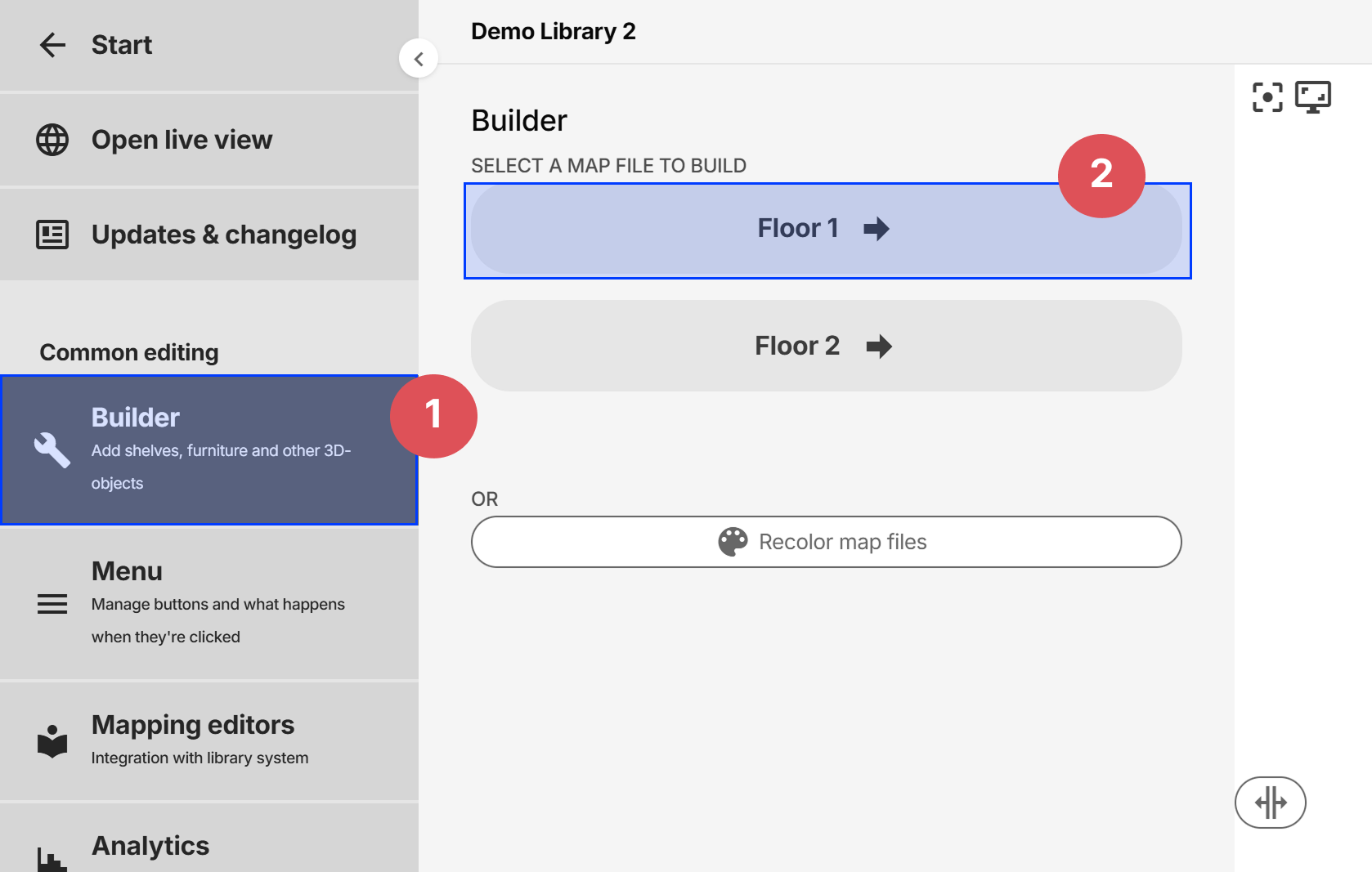Click the Analytics chart icon
Viewport: 1372px width, 872px height.
pos(52,858)
